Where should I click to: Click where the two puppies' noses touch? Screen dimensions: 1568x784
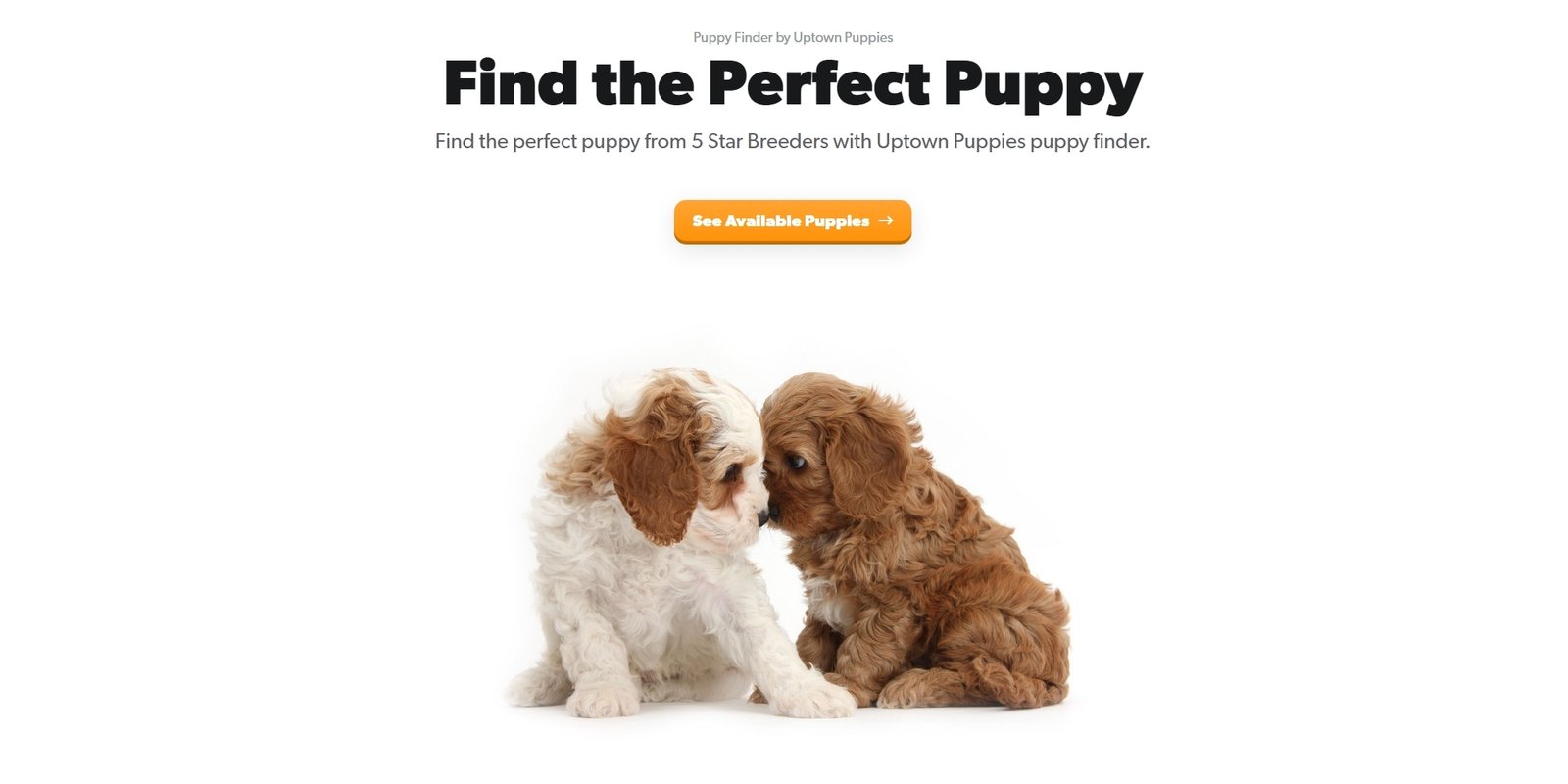[766, 514]
